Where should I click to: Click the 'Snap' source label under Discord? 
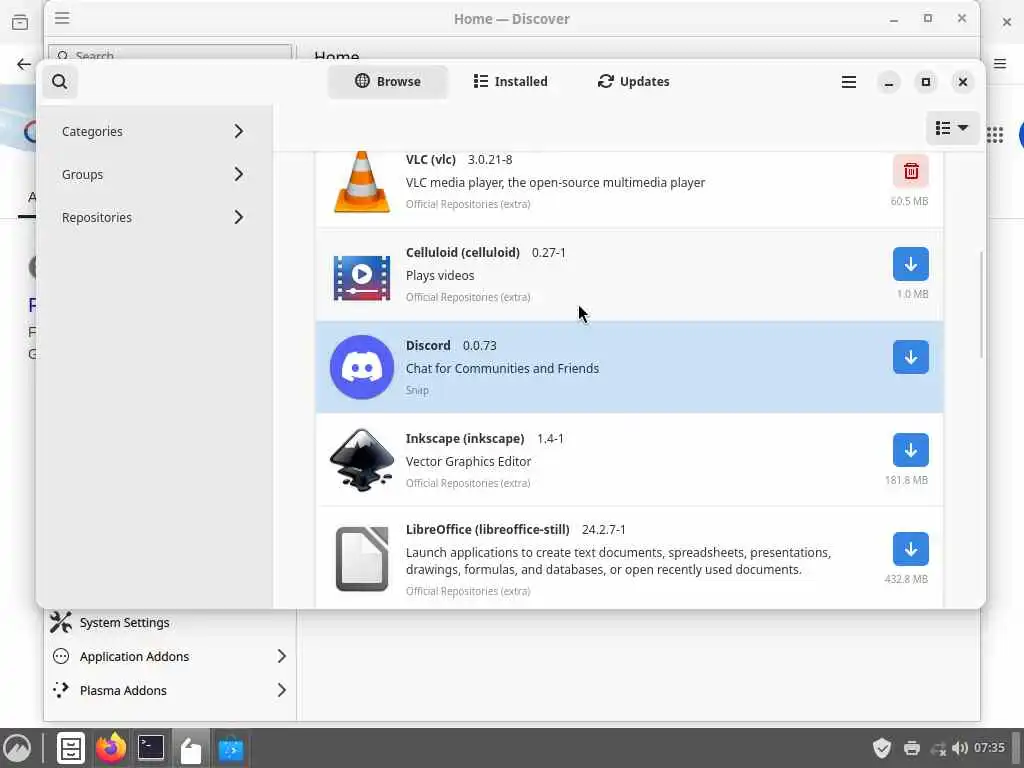click(x=417, y=391)
